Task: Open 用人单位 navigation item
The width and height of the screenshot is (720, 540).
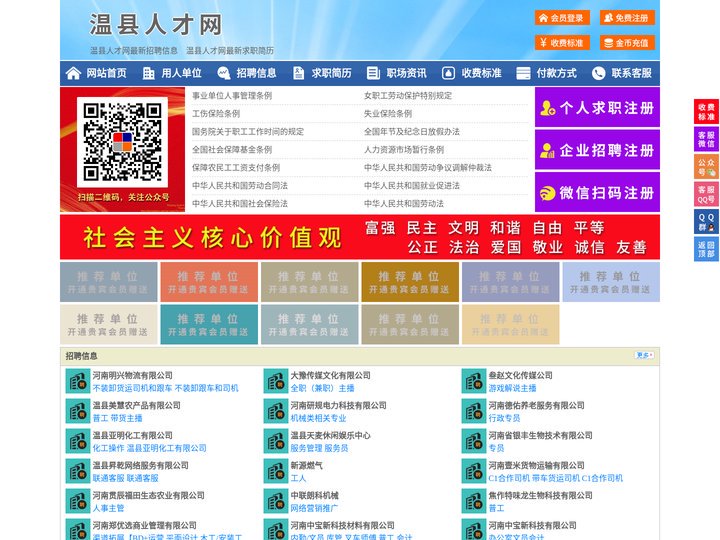Action: pos(181,73)
